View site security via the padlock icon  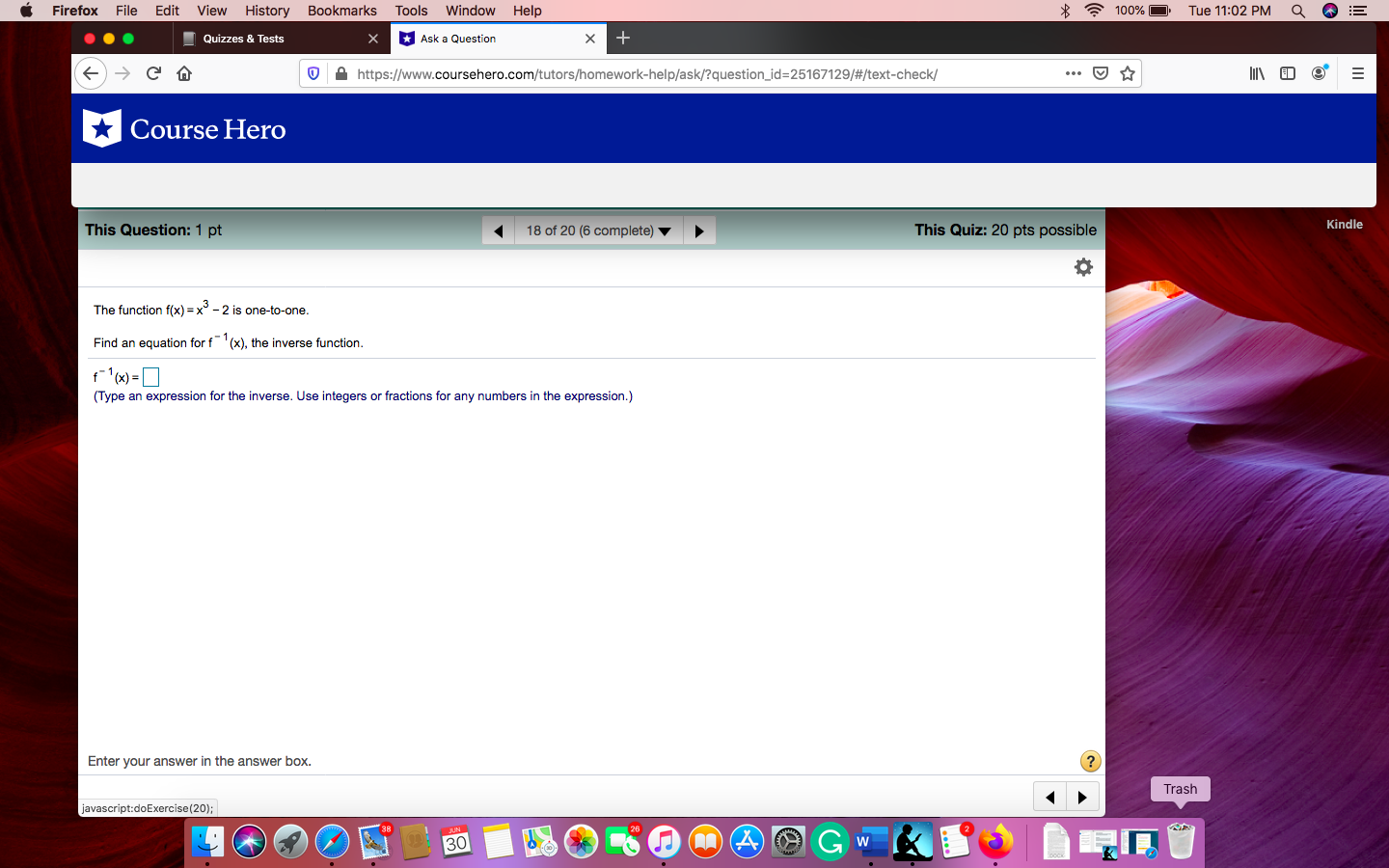[x=340, y=73]
